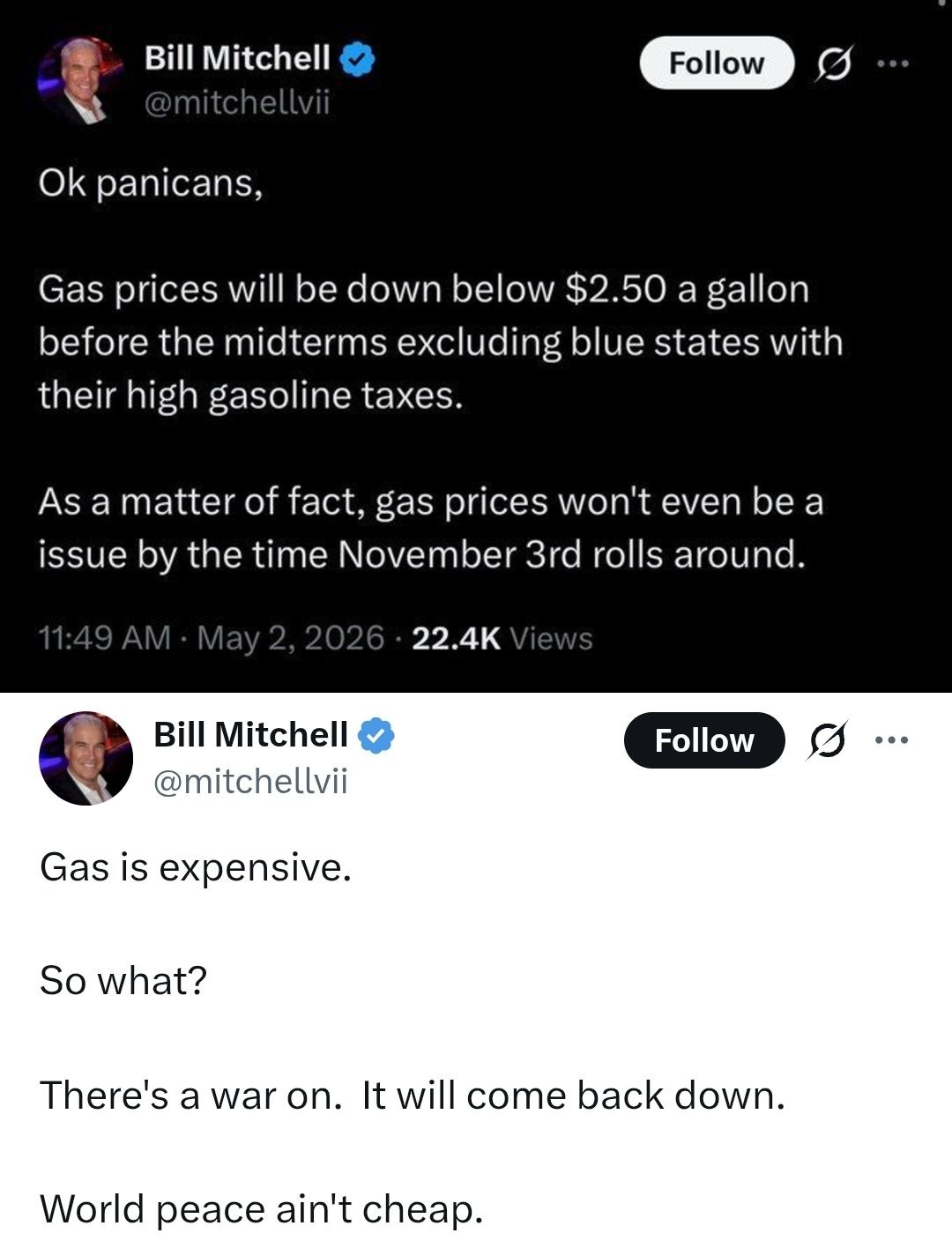Click the 'Ok panicans,' tweet text
The image size is (952, 1248).
click(151, 184)
